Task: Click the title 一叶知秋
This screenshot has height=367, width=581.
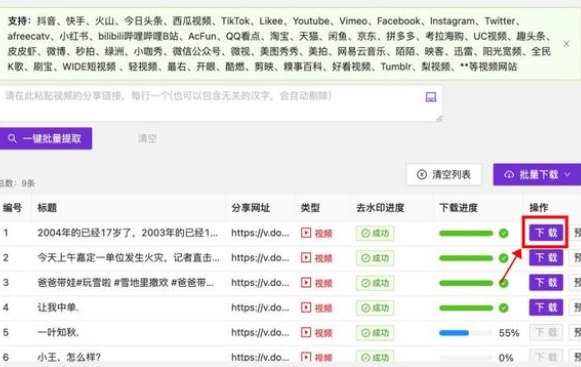Action: (x=58, y=333)
